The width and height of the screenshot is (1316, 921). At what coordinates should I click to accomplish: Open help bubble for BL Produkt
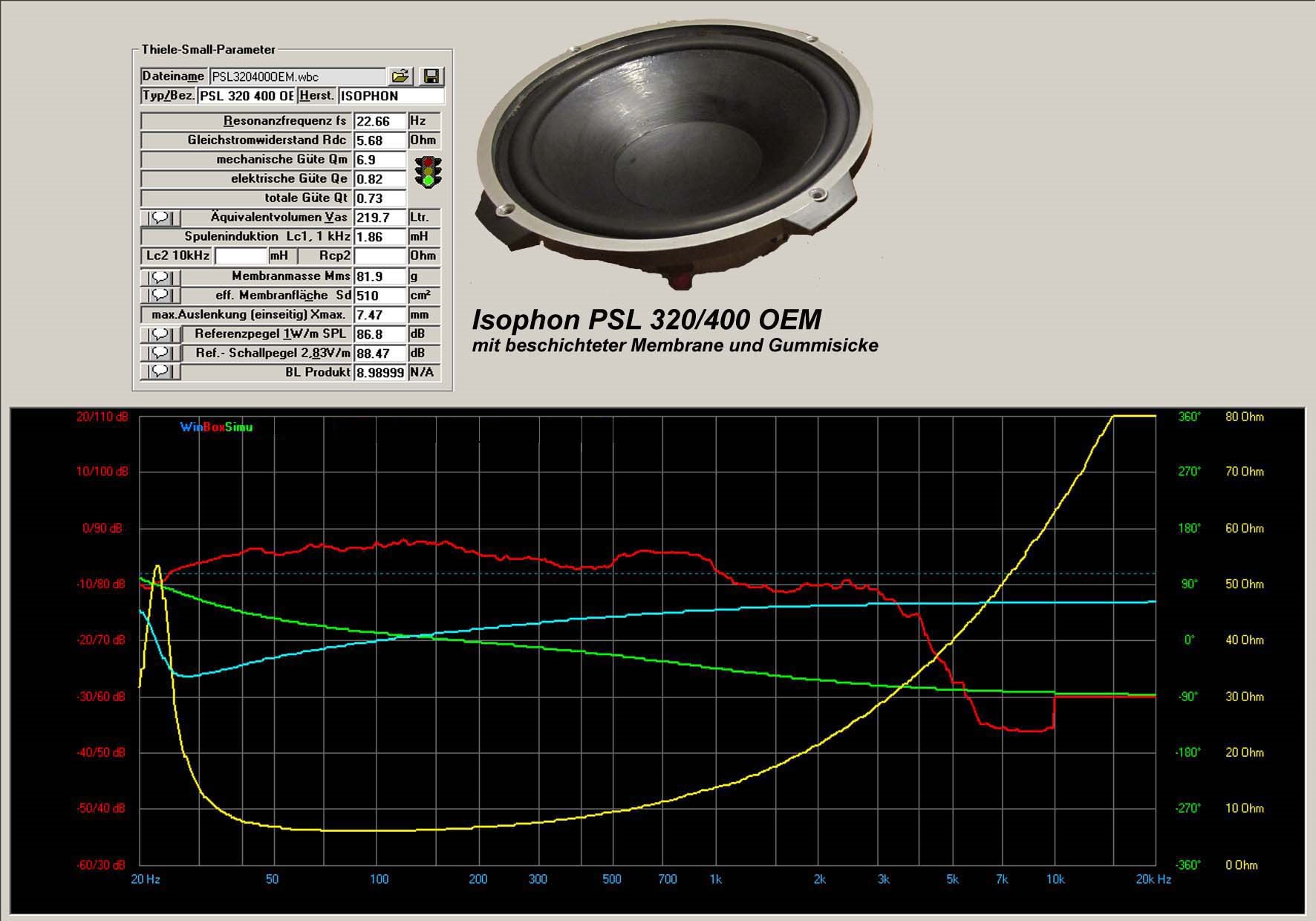click(x=161, y=372)
